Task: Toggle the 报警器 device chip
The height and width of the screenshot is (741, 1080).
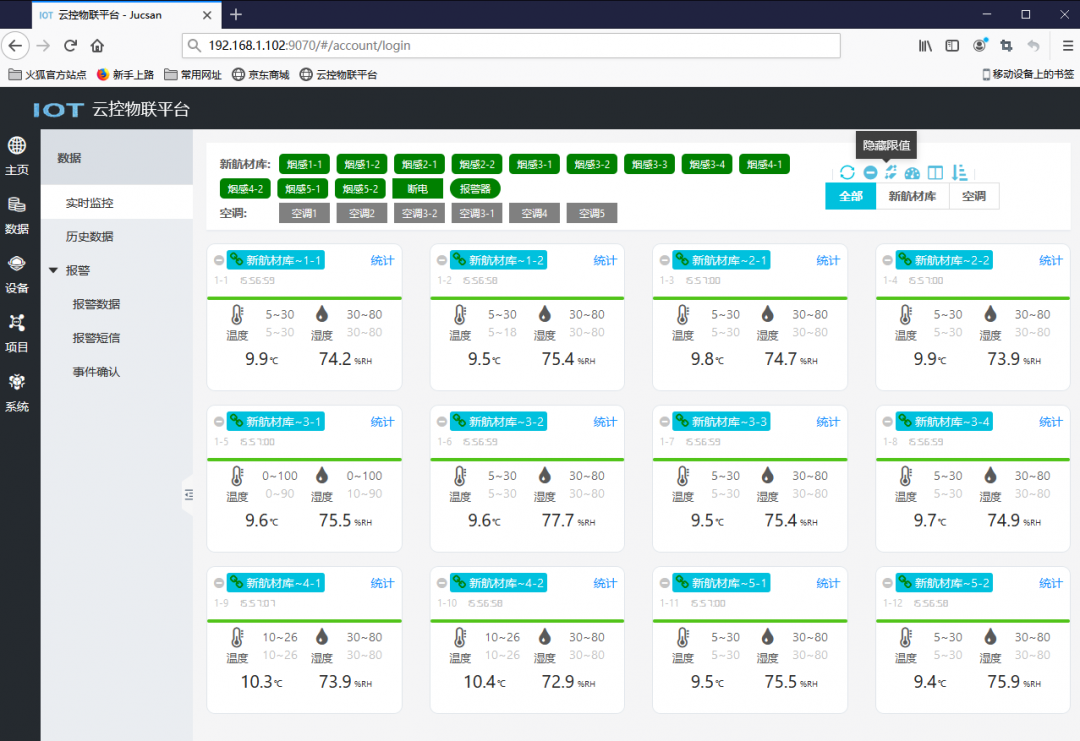Action: click(475, 188)
